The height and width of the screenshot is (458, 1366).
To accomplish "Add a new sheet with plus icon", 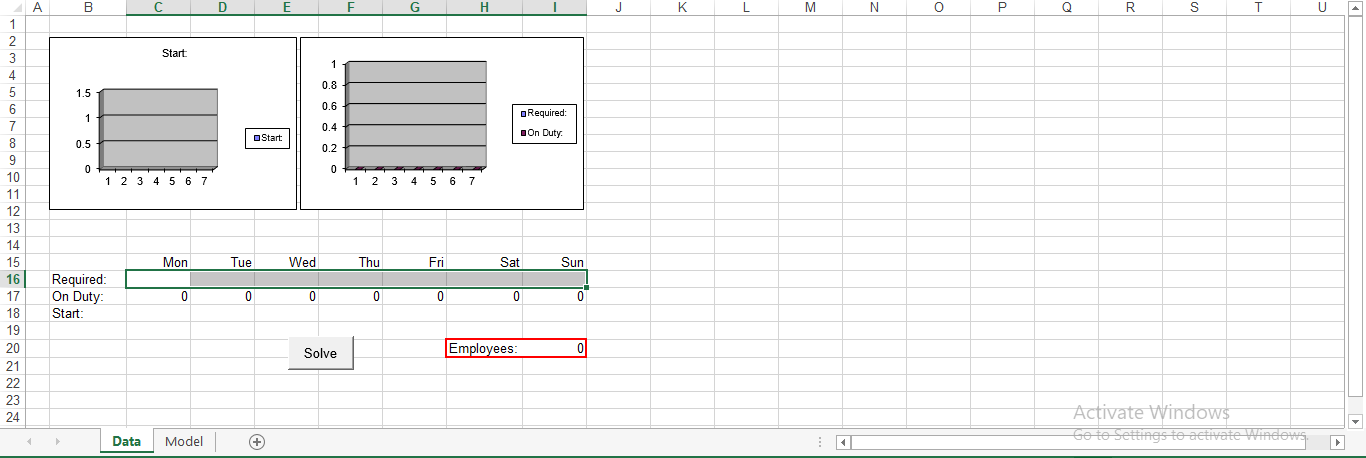I will [x=257, y=441].
